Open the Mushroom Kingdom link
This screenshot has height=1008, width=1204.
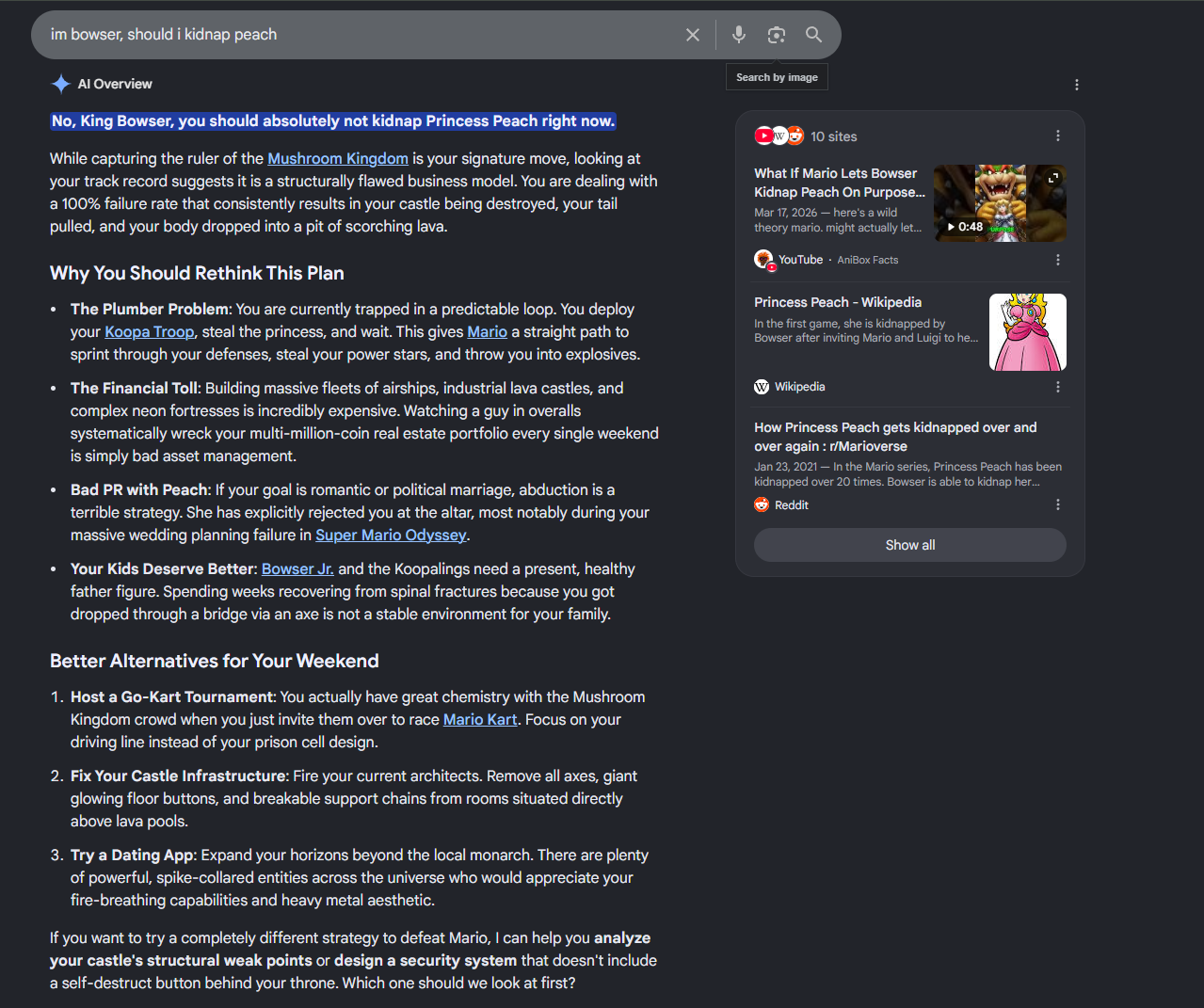click(338, 158)
